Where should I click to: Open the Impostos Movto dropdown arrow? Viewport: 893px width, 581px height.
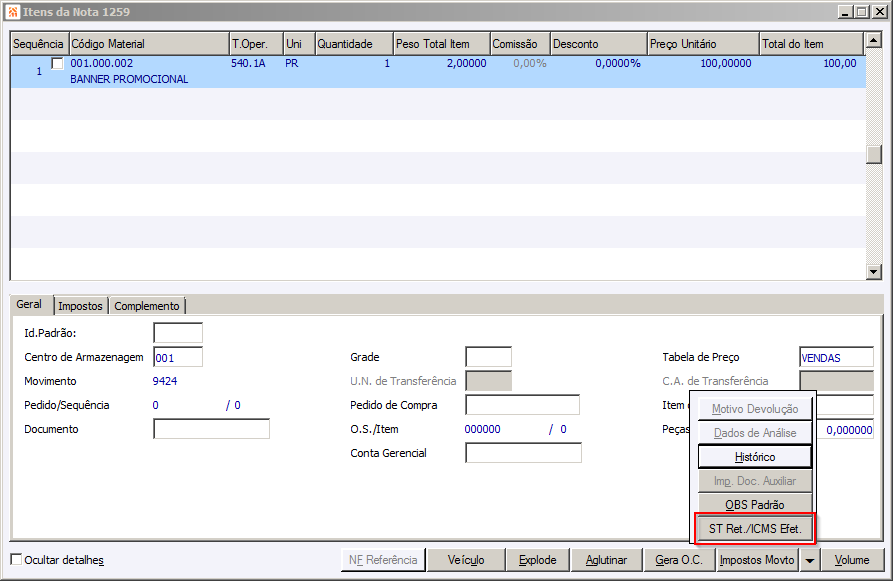pos(809,560)
